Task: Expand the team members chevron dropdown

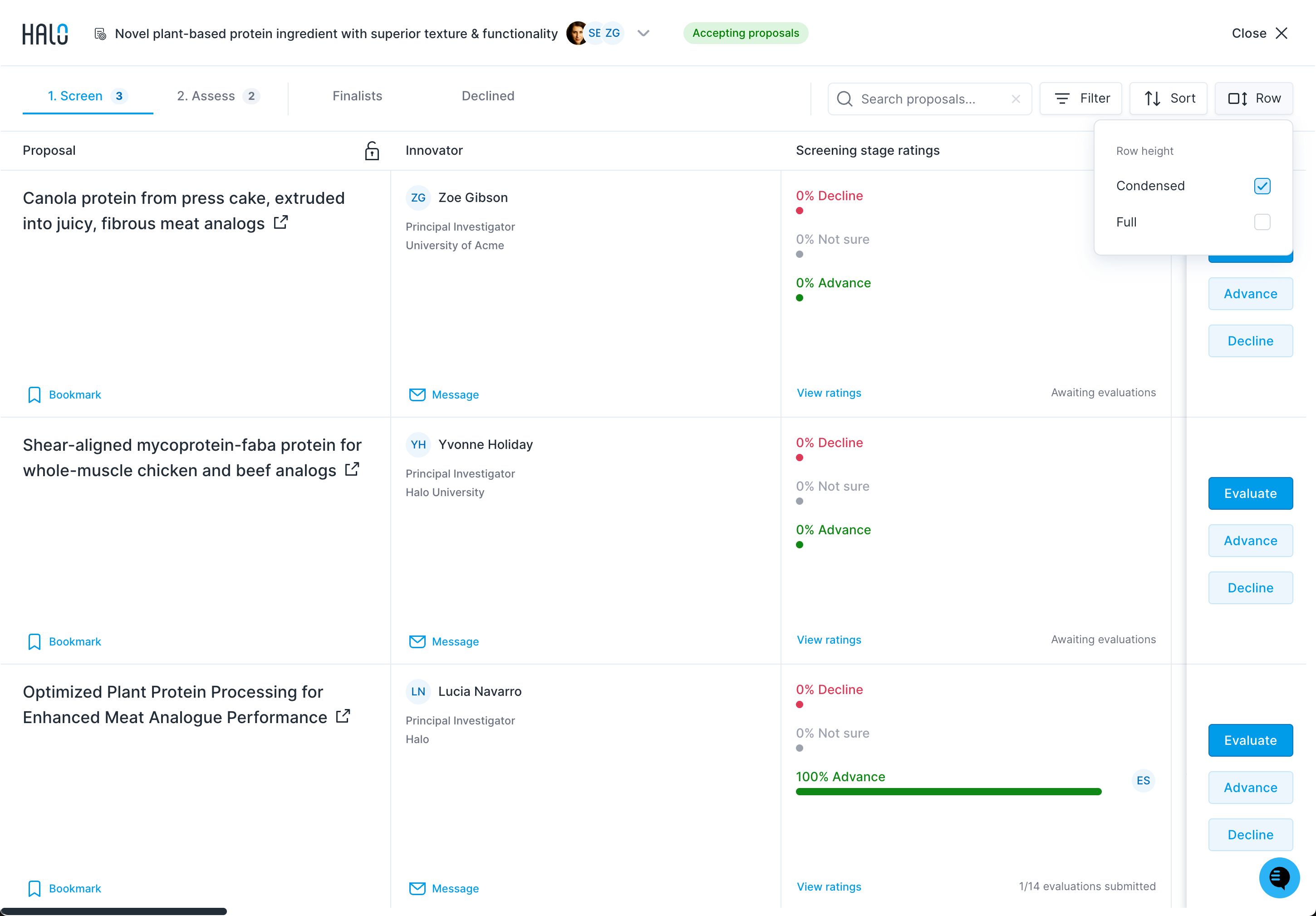Action: pyautogui.click(x=643, y=33)
